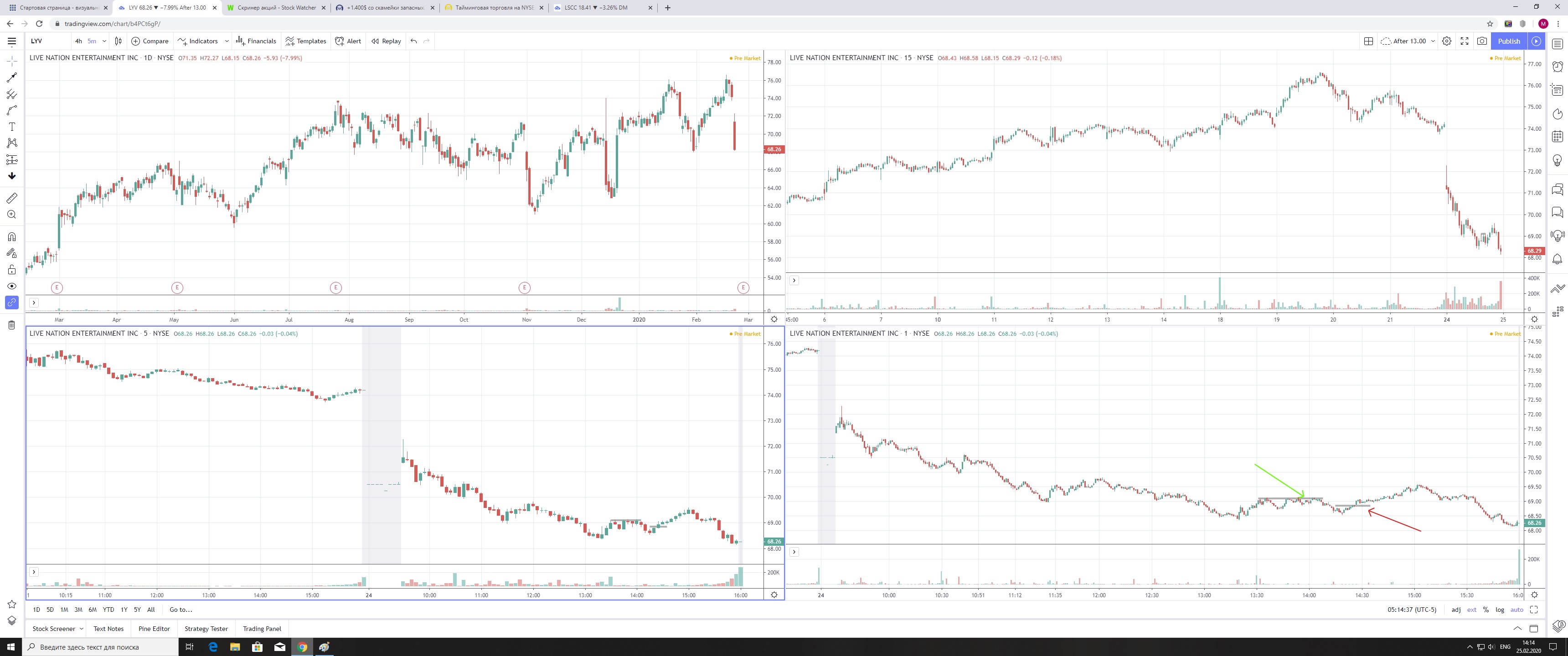This screenshot has height=656, width=1568.
Task: Select the trend line drawing tool
Action: click(11, 78)
